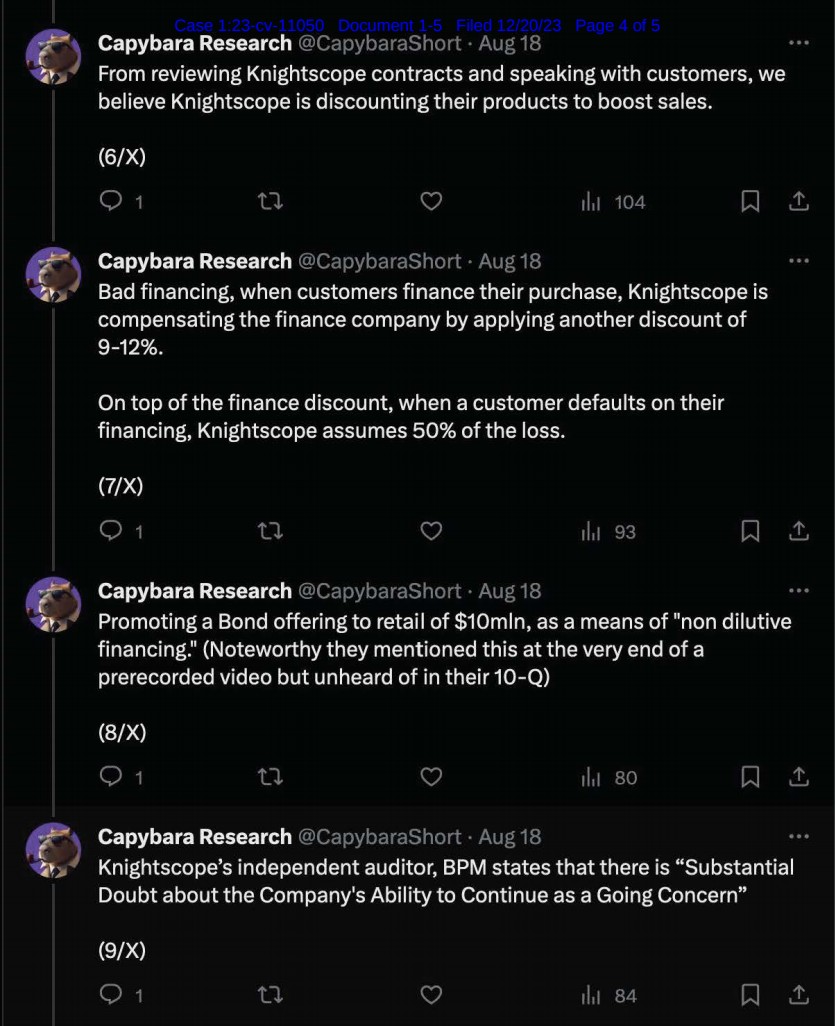Image resolution: width=835 pixels, height=1026 pixels.
Task: Reply to the Bond offering tweet
Action: click(x=112, y=777)
